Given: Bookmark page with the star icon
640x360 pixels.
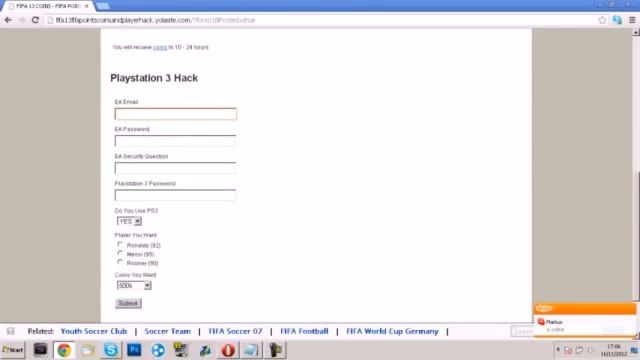Looking at the screenshot, I should [x=602, y=20].
